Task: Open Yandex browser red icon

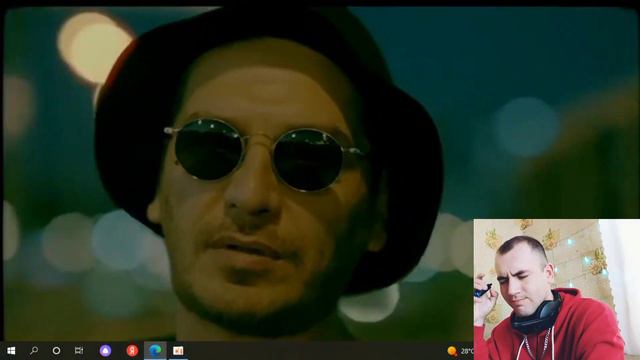Action: (x=132, y=351)
